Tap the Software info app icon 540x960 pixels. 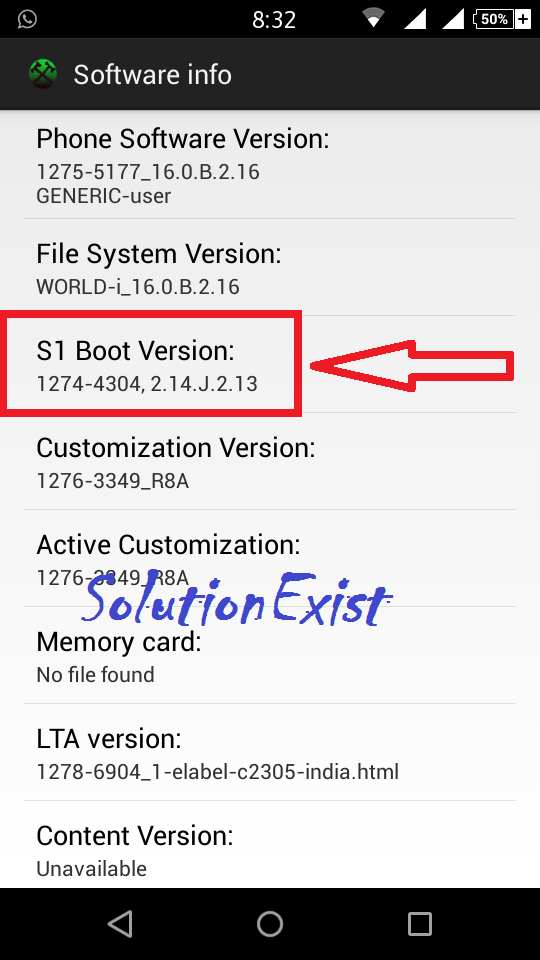[x=43, y=75]
